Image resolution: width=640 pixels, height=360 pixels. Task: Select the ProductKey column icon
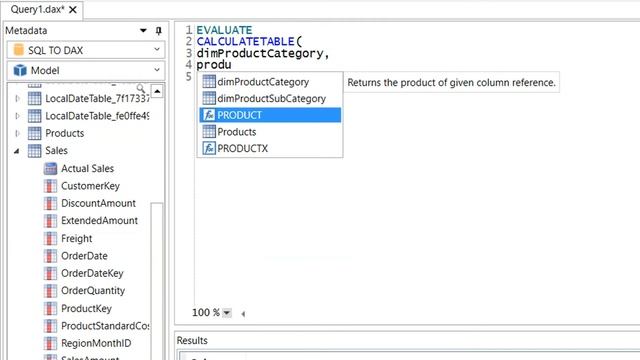tap(50, 308)
